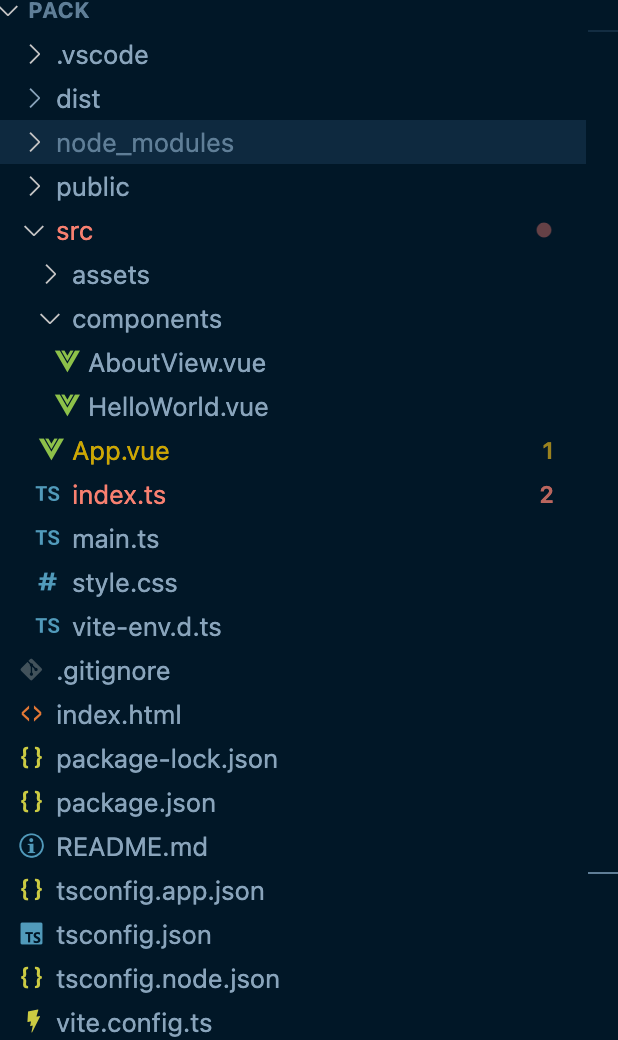Open package-lock.json
Image resolution: width=618 pixels, height=1040 pixels.
tap(168, 758)
